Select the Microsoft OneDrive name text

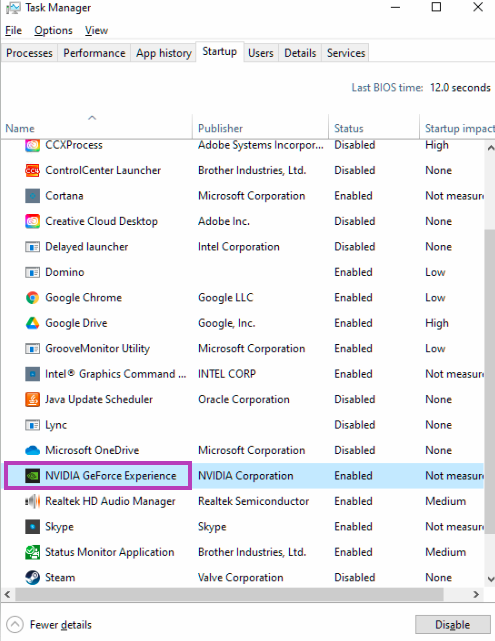pos(92,450)
